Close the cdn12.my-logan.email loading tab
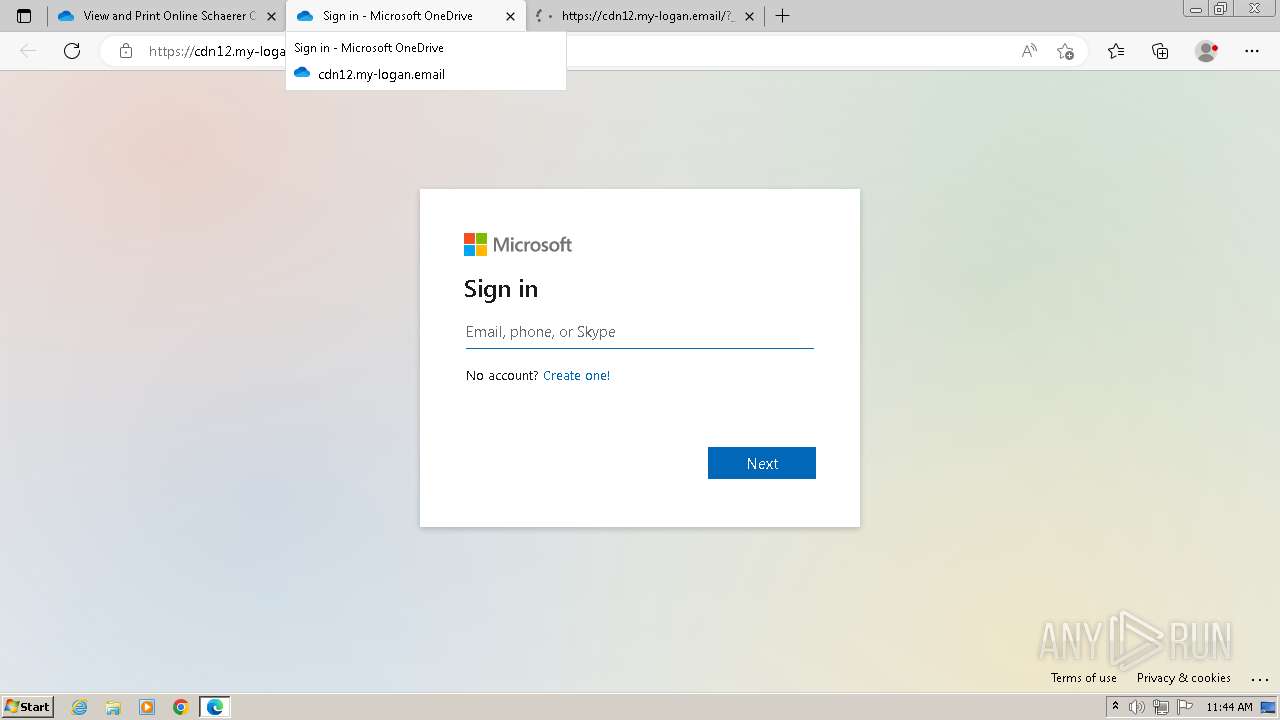Viewport: 1280px width, 720px height. tap(748, 16)
